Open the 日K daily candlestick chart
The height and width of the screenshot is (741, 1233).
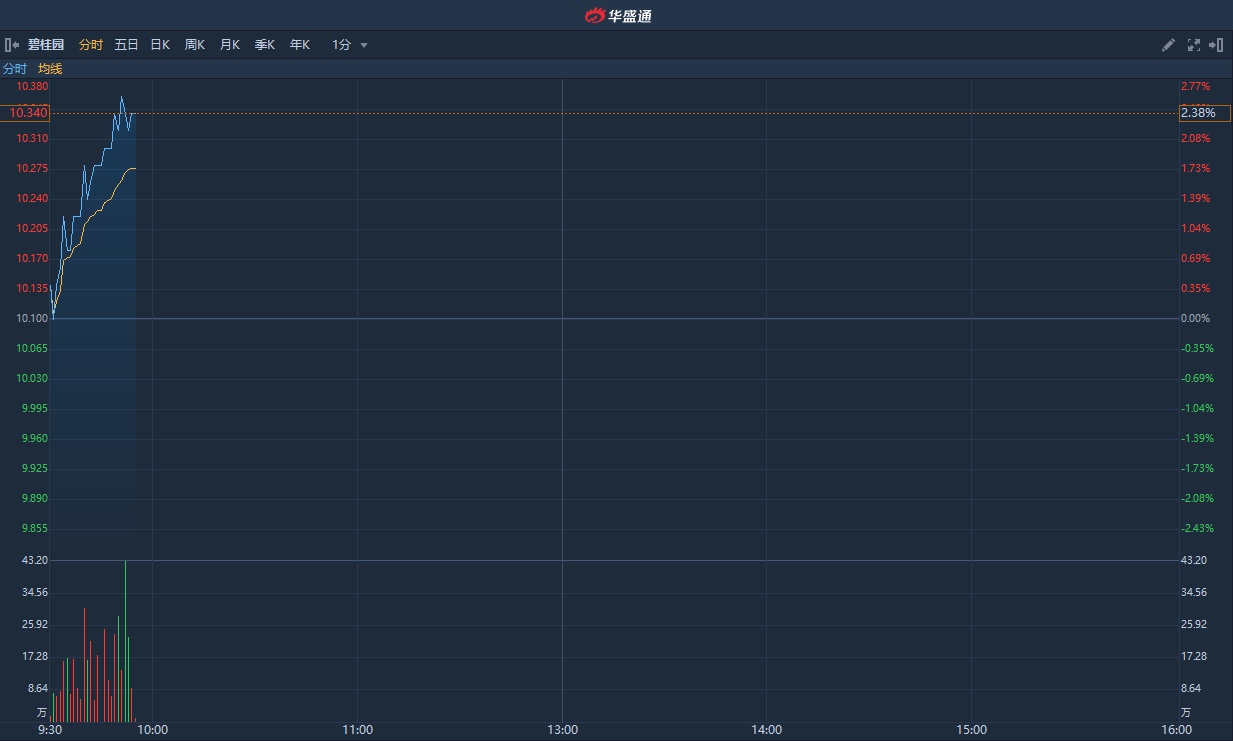(x=160, y=45)
